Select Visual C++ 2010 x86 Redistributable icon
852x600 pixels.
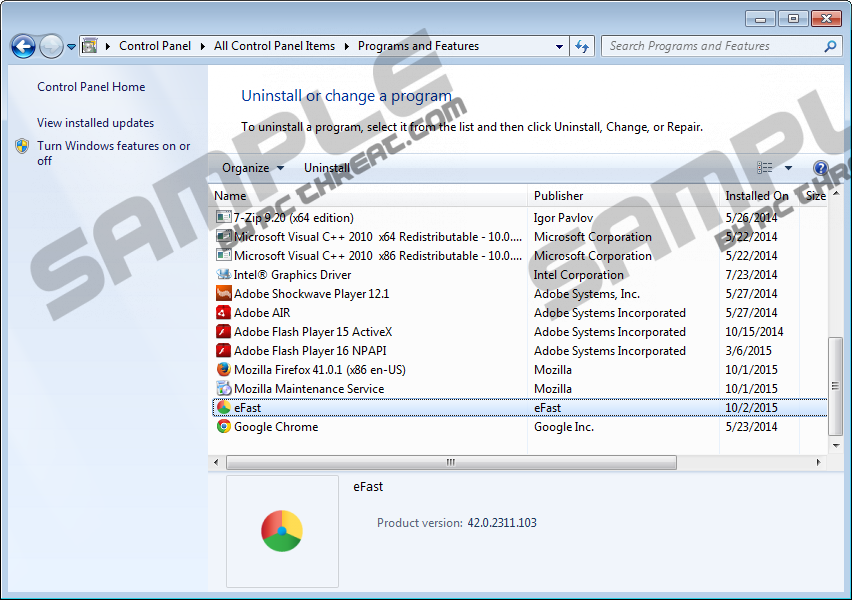point(224,255)
